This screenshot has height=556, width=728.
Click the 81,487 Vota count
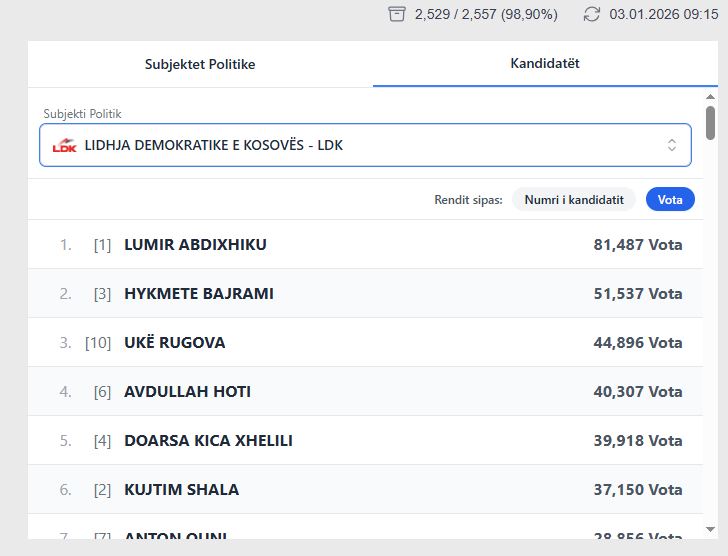coord(637,245)
